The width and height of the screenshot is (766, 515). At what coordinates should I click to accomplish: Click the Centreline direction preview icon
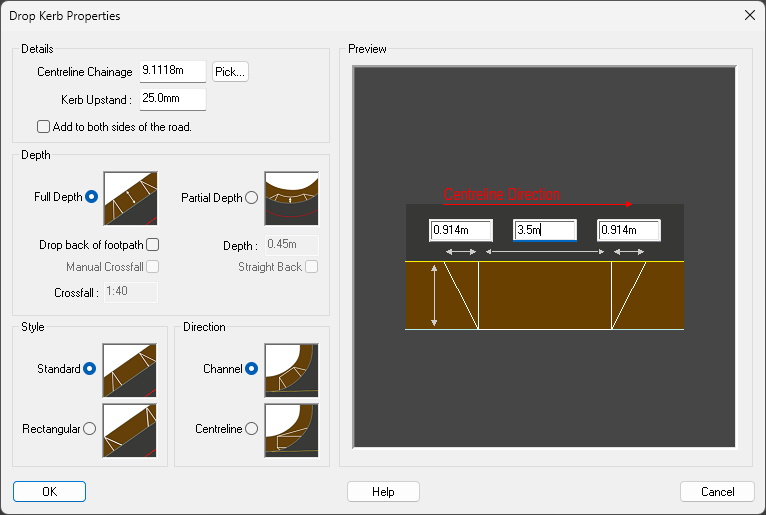click(x=291, y=429)
